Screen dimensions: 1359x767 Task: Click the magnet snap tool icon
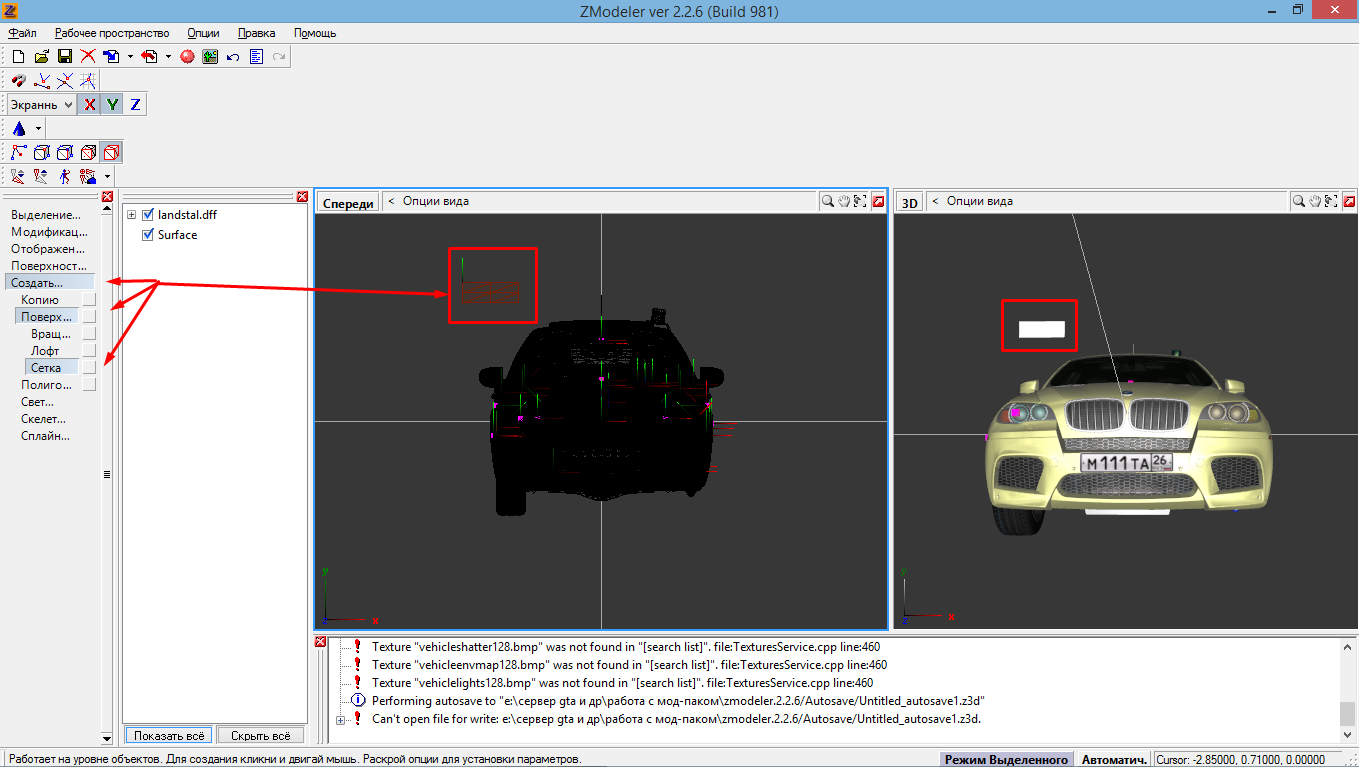[x=19, y=80]
